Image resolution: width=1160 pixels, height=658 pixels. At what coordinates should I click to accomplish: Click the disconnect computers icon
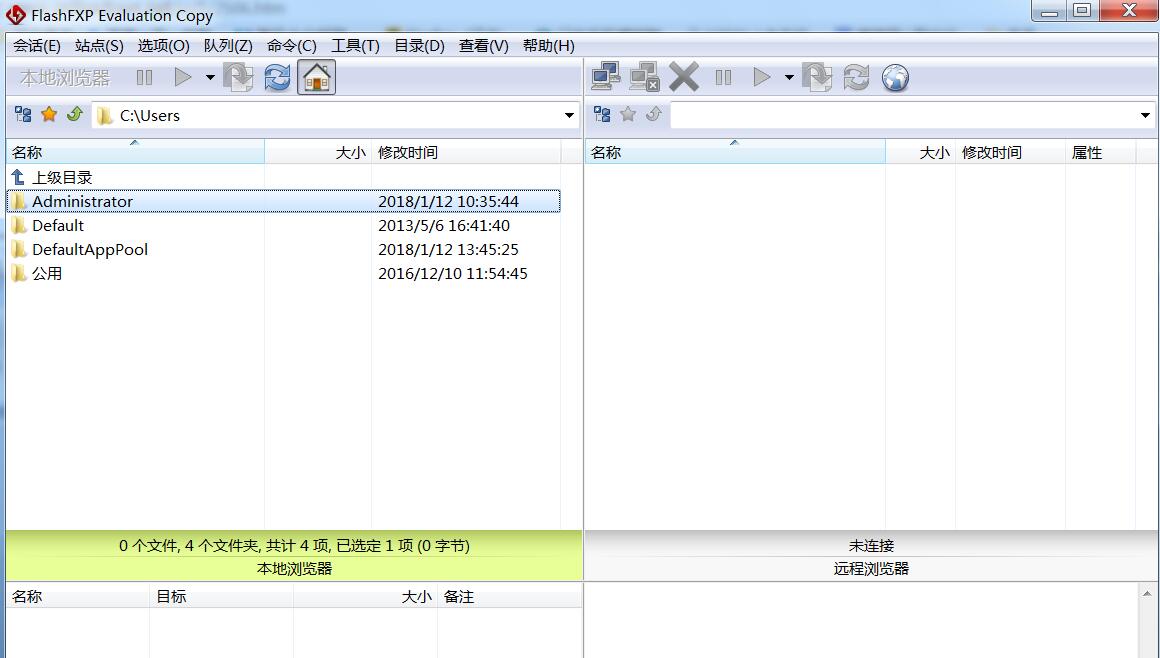644,77
